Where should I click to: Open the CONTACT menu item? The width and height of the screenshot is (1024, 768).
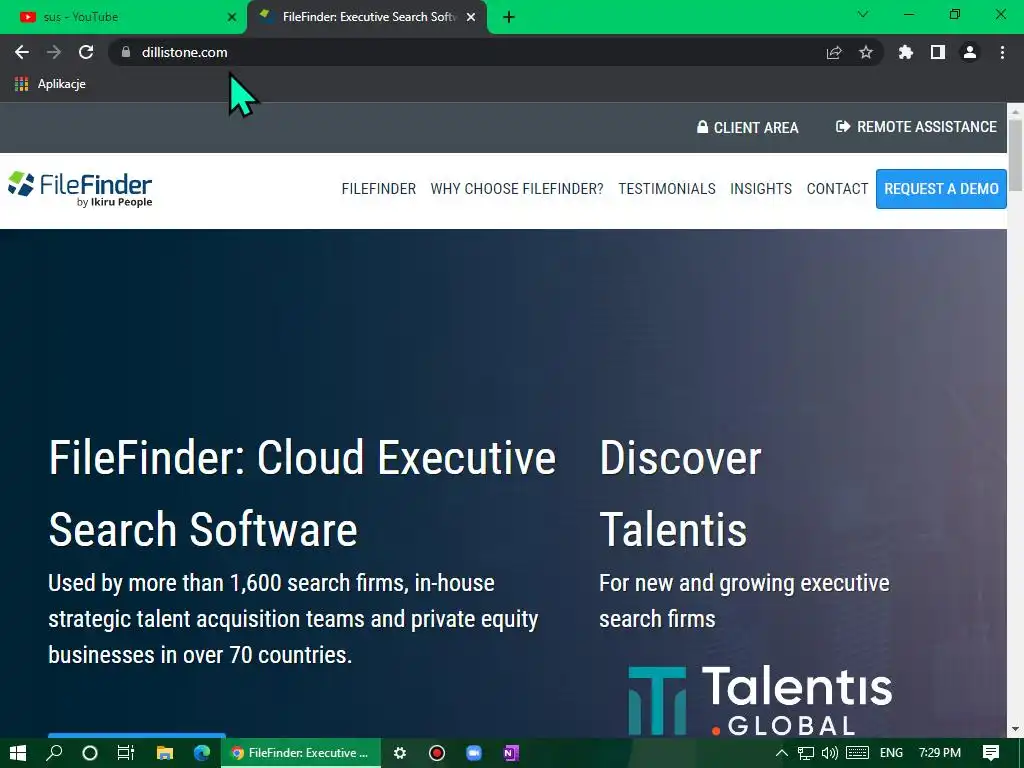pyautogui.click(x=837, y=189)
